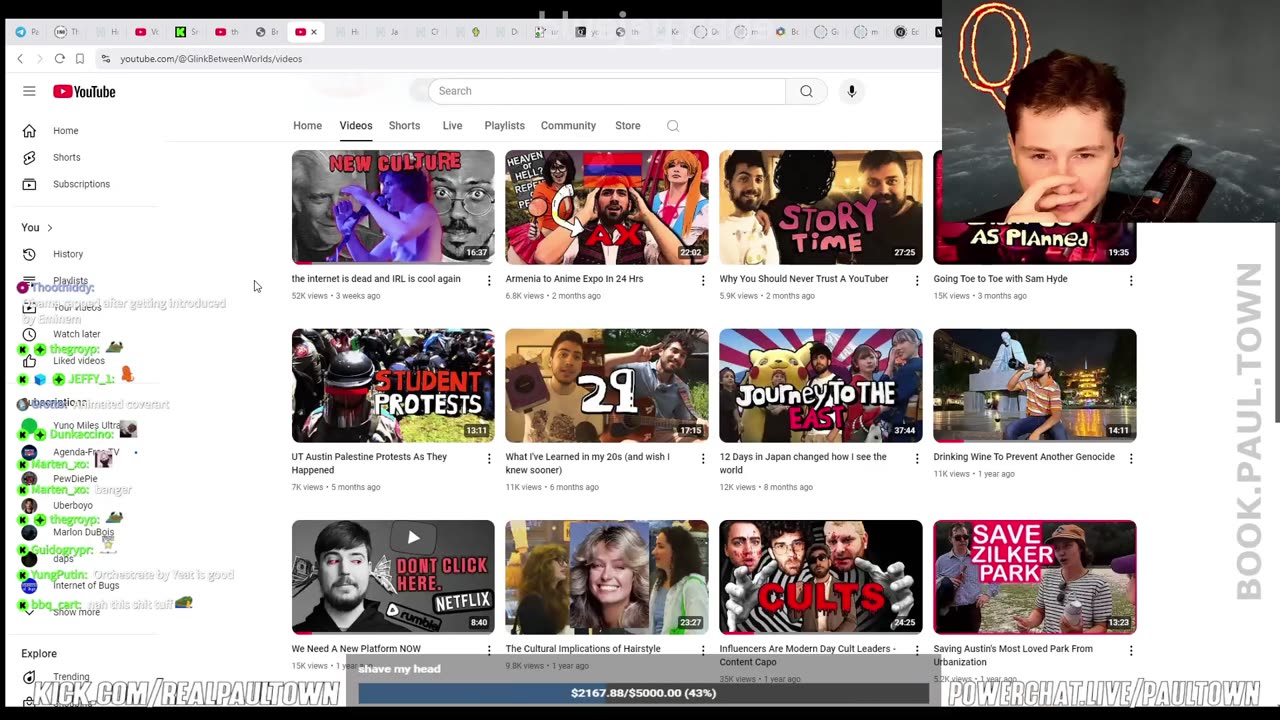
Task: Play the 'Dont Click Here' Netflix thumbnail
Action: (x=393, y=577)
